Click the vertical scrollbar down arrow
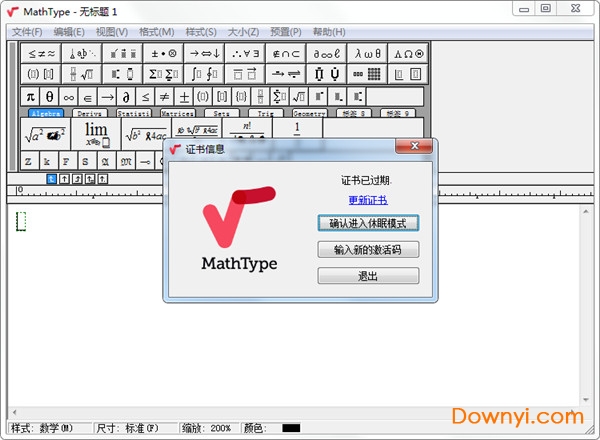Image resolution: width=600 pixels, height=440 pixels. pyautogui.click(x=586, y=400)
